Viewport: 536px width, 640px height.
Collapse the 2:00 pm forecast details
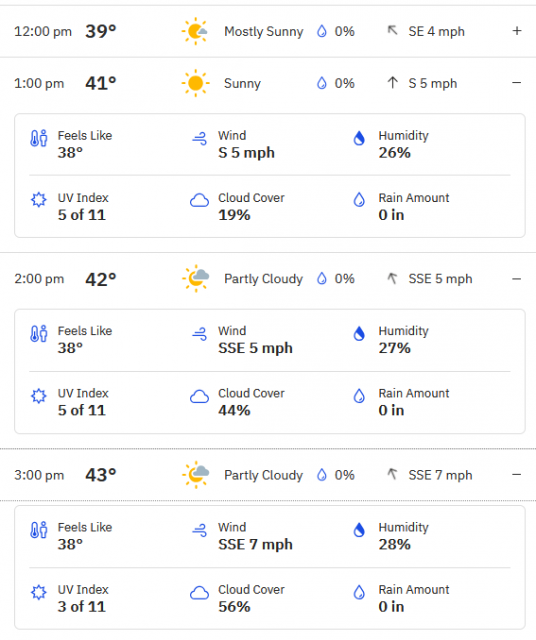coord(517,279)
